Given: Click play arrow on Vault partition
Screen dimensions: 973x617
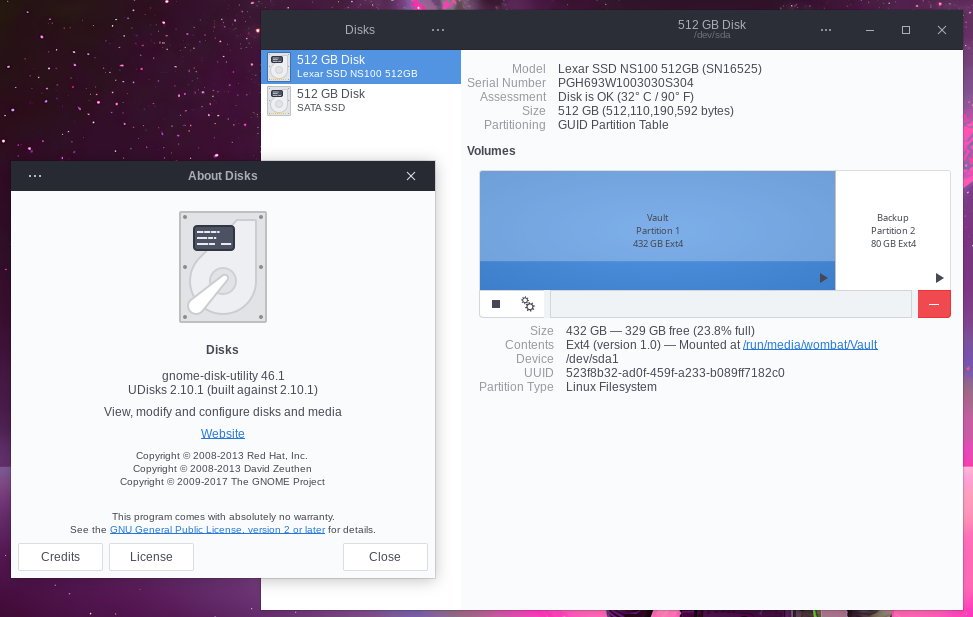Looking at the screenshot, I should (x=823, y=278).
